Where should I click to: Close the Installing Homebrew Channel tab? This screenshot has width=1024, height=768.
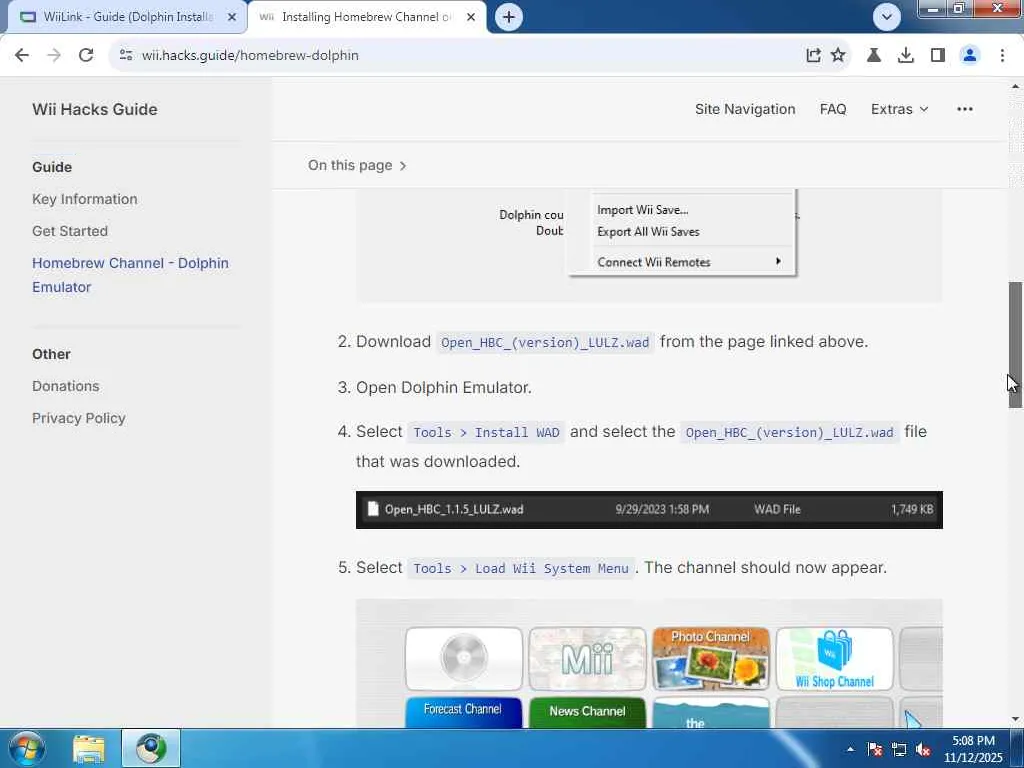[x=471, y=18]
